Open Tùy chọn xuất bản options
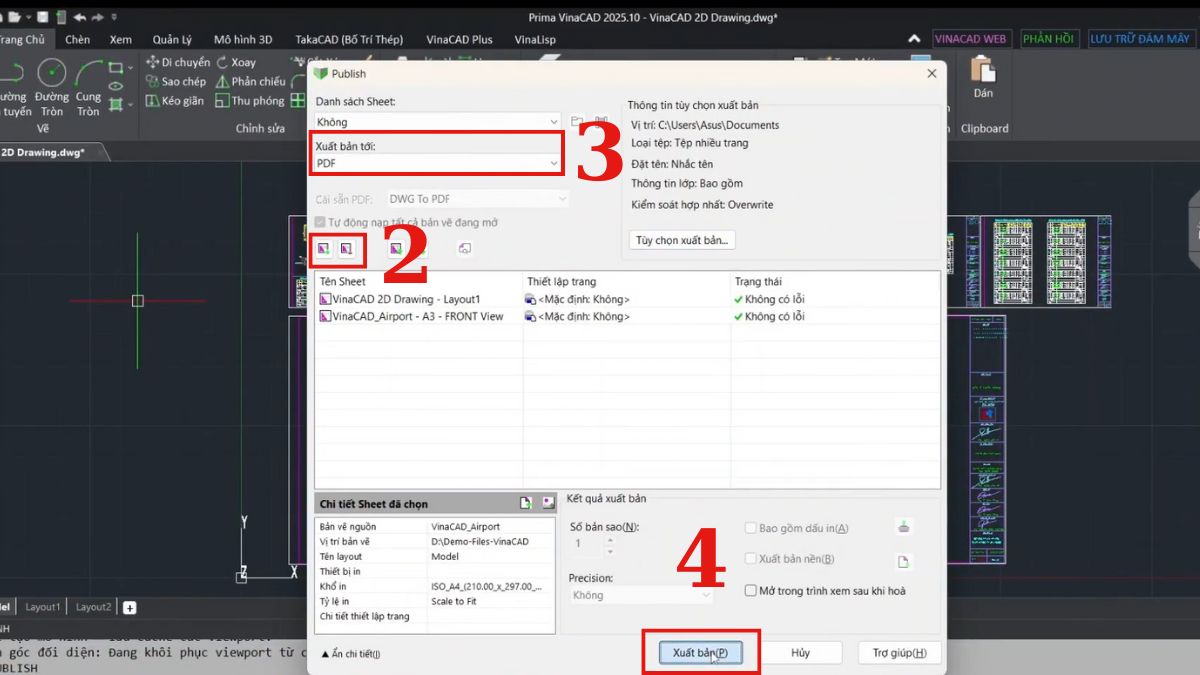Image resolution: width=1200 pixels, height=675 pixels. [683, 240]
